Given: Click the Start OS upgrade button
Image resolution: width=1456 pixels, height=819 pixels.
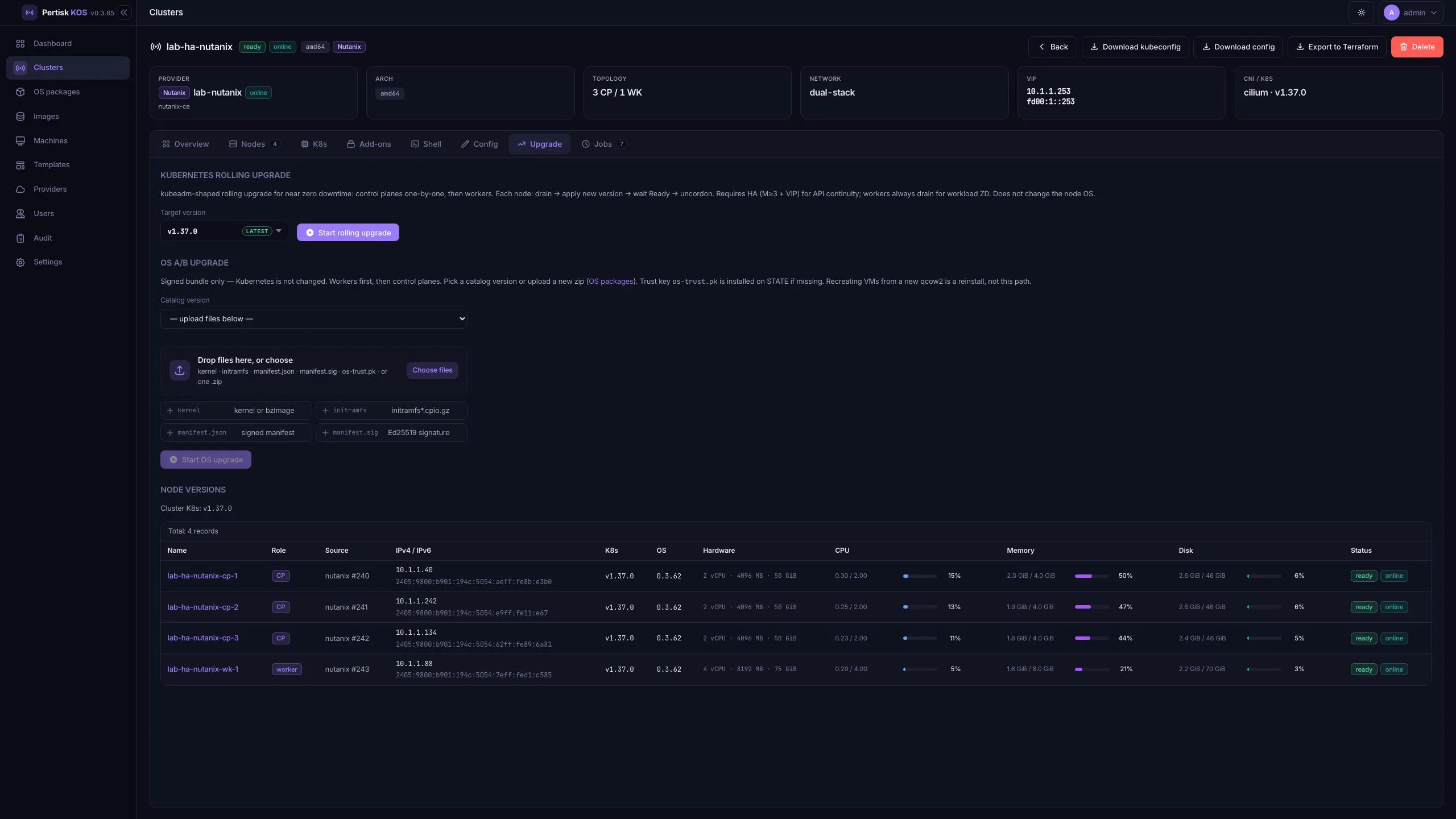Looking at the screenshot, I should pyautogui.click(x=206, y=460).
